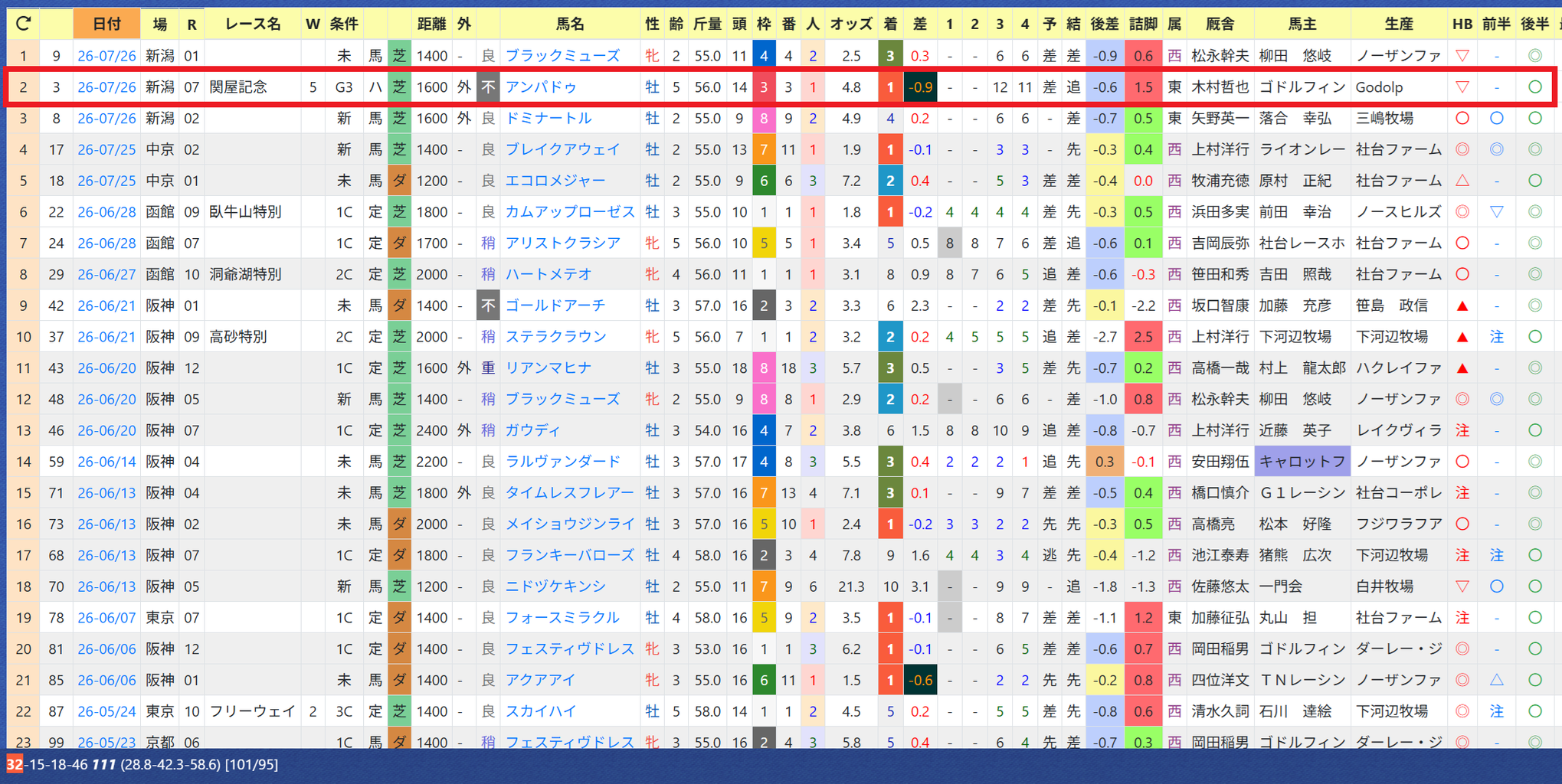Screen dimensions: 1562x784
Task: Click the HB △ mark in エコロメジャー row
Action: pyautogui.click(x=1462, y=181)
